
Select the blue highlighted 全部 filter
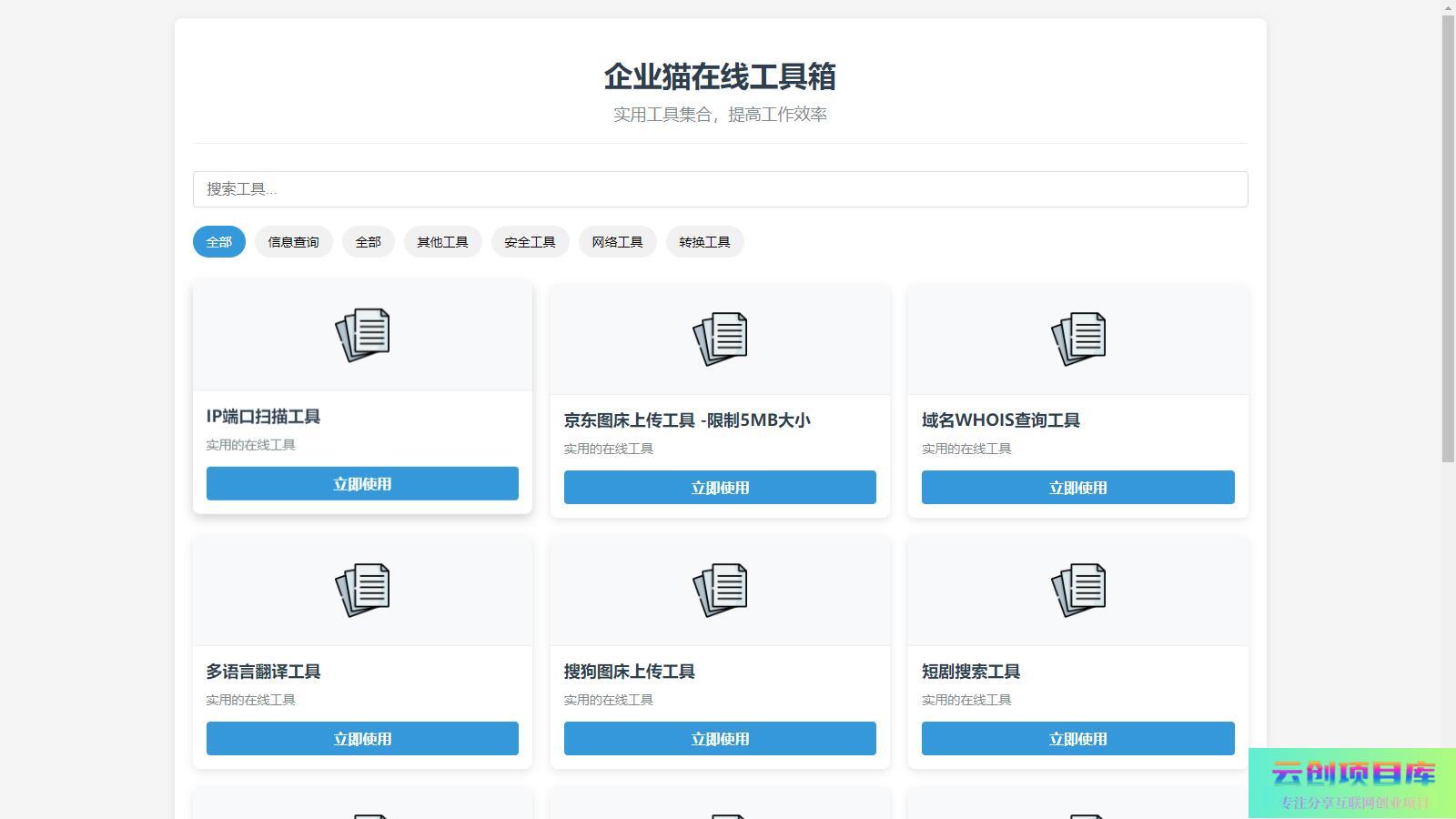218,242
